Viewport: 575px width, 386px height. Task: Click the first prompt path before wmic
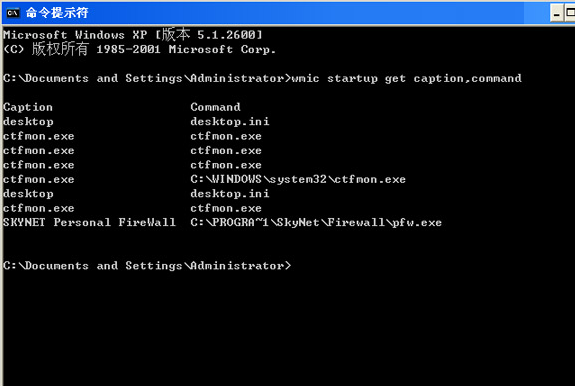point(147,78)
